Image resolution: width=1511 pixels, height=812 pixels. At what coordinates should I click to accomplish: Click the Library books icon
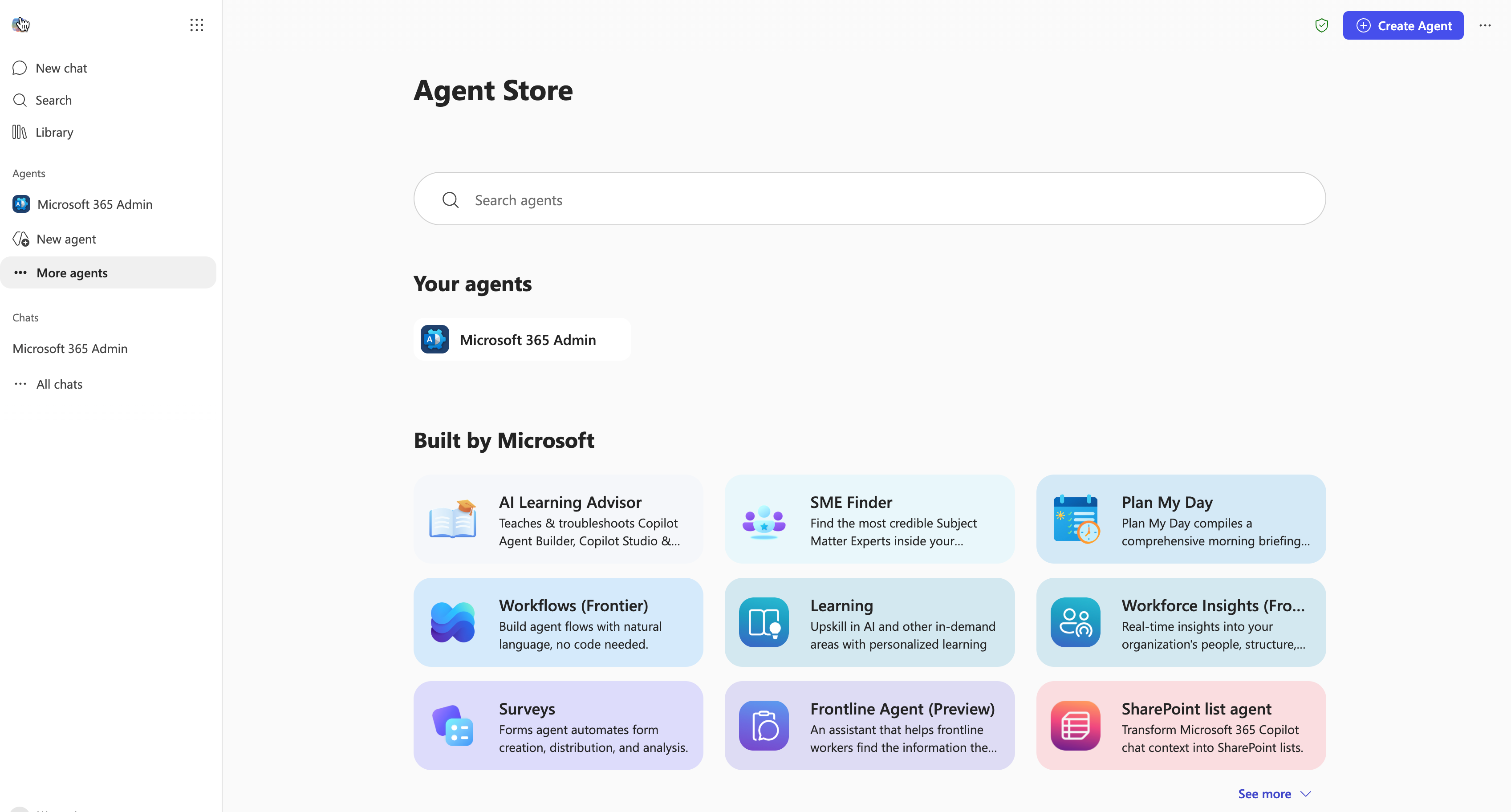[19, 132]
